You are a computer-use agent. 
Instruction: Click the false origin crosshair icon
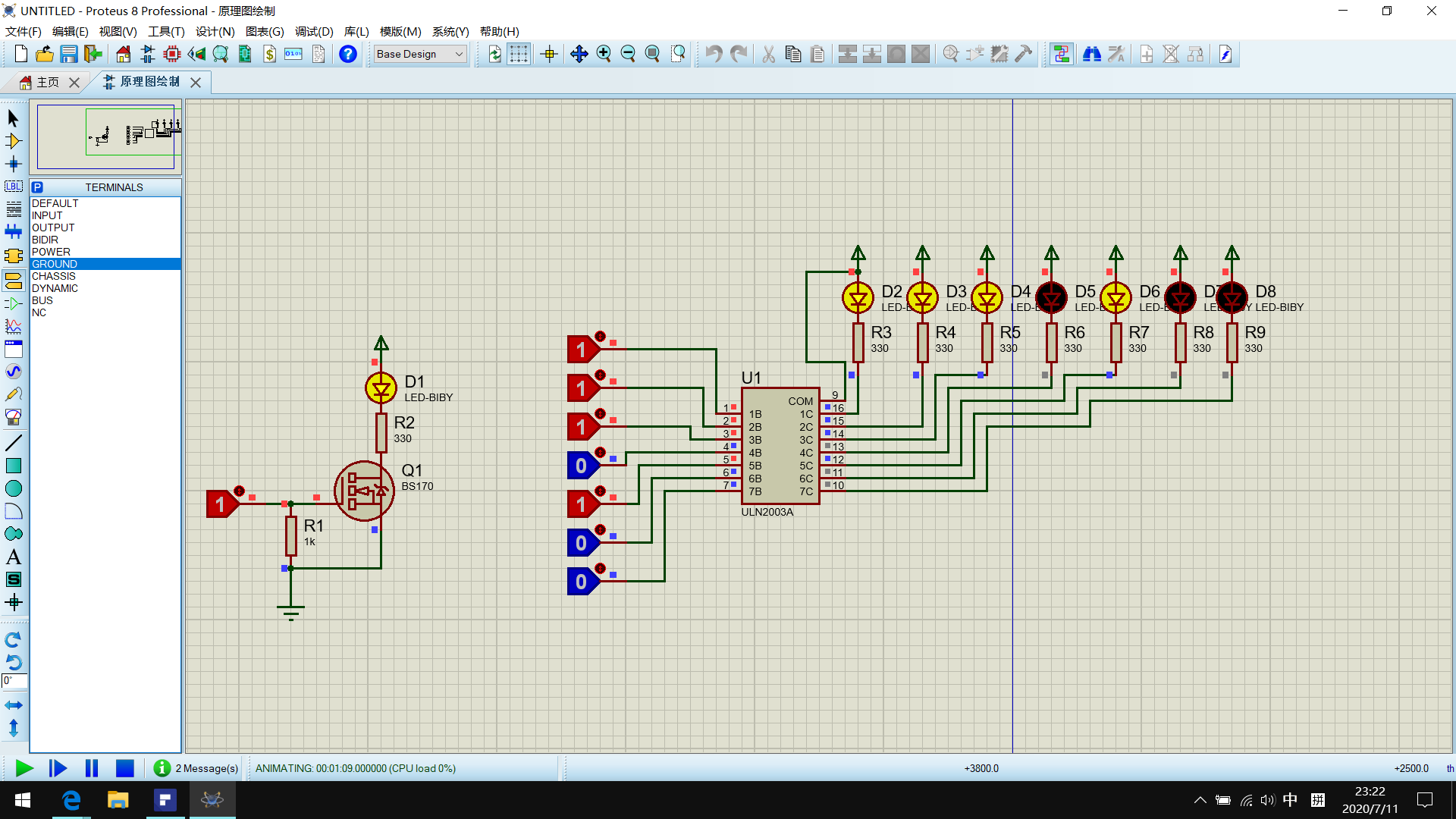[x=550, y=54]
